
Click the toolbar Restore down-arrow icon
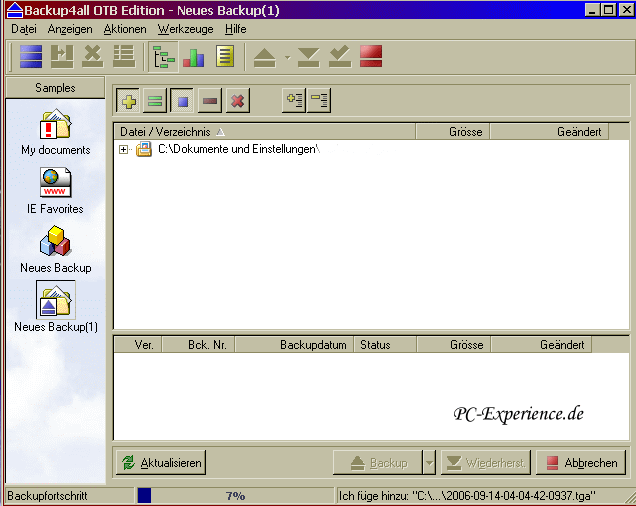308,57
